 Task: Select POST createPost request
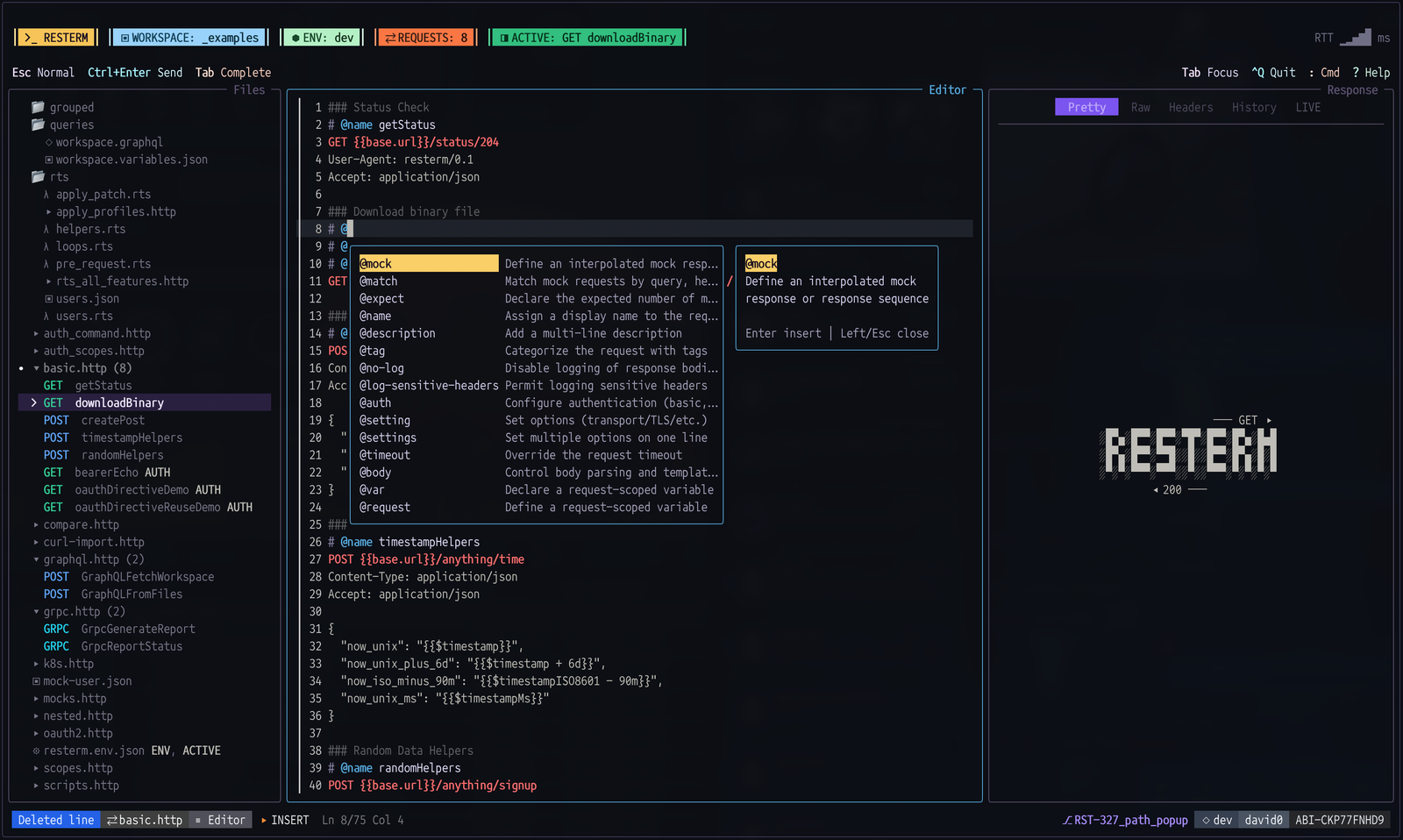(x=94, y=420)
